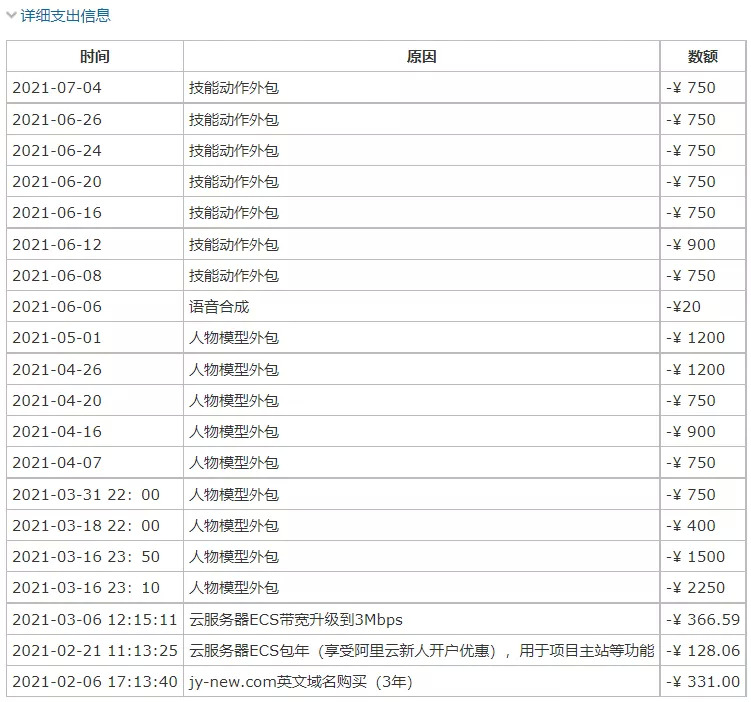The width and height of the screenshot is (751, 702).
Task: Collapse the 详细支出信息 section chevron
Action: 11,15
